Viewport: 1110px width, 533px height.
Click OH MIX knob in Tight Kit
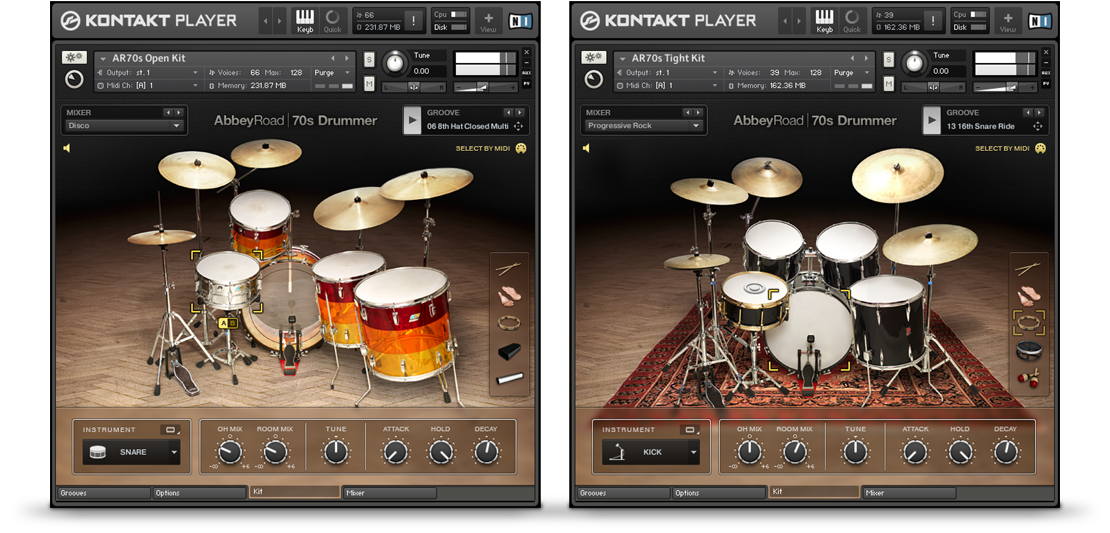(x=749, y=452)
